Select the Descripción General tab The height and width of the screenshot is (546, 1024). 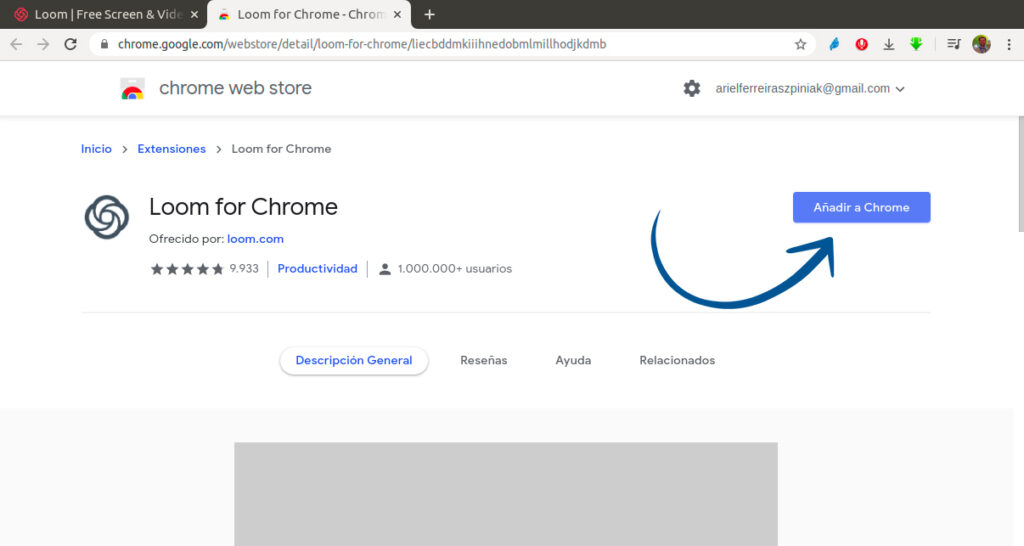click(x=354, y=361)
